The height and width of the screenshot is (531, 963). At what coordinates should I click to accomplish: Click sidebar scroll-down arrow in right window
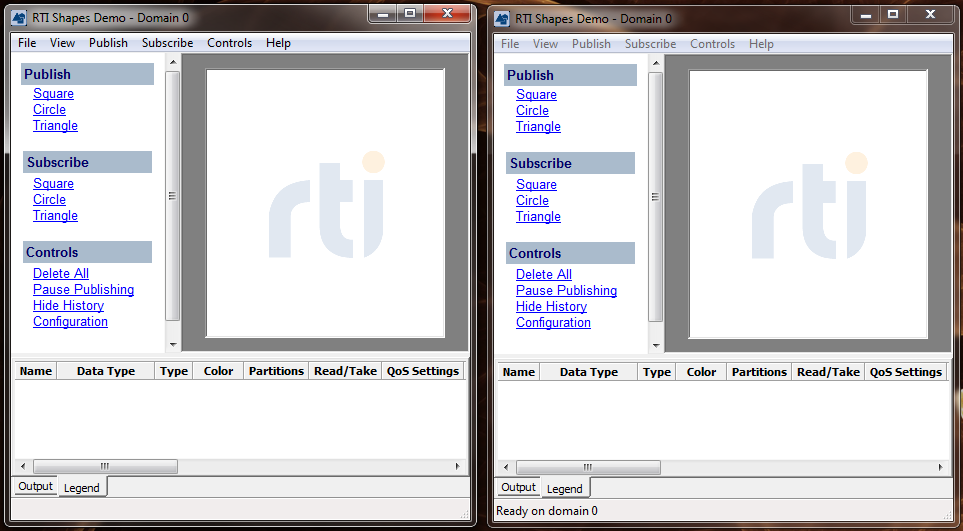click(x=656, y=346)
